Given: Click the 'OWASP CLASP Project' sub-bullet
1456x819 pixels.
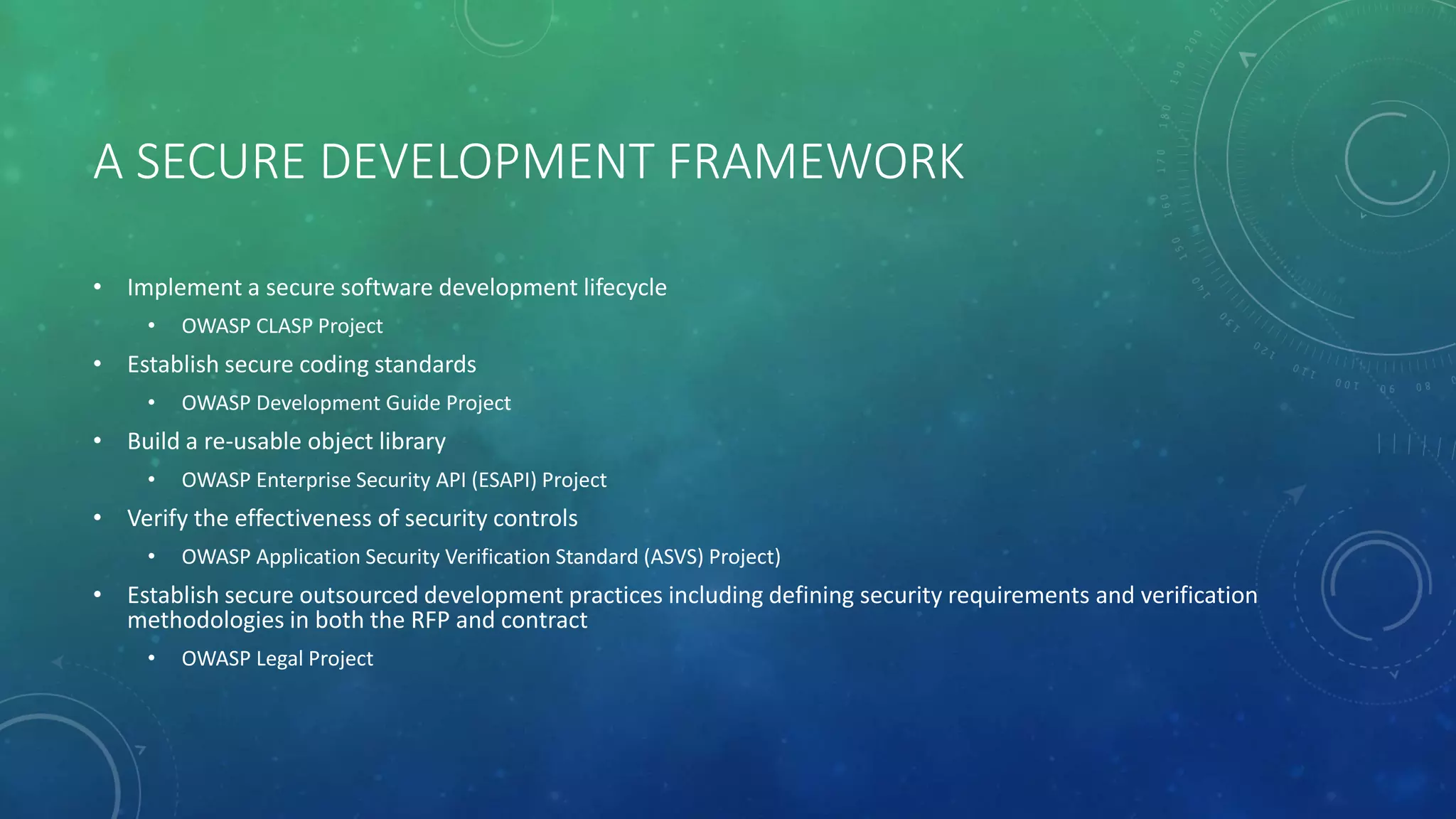Looking at the screenshot, I should [x=282, y=326].
